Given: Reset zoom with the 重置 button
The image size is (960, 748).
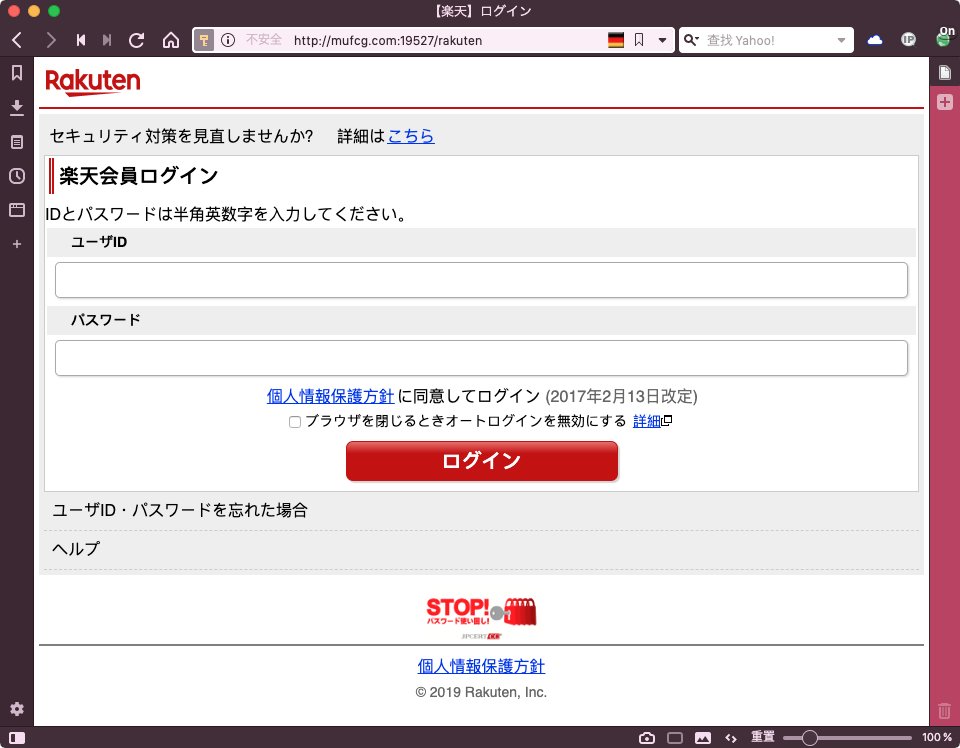Looking at the screenshot, I should (x=763, y=737).
